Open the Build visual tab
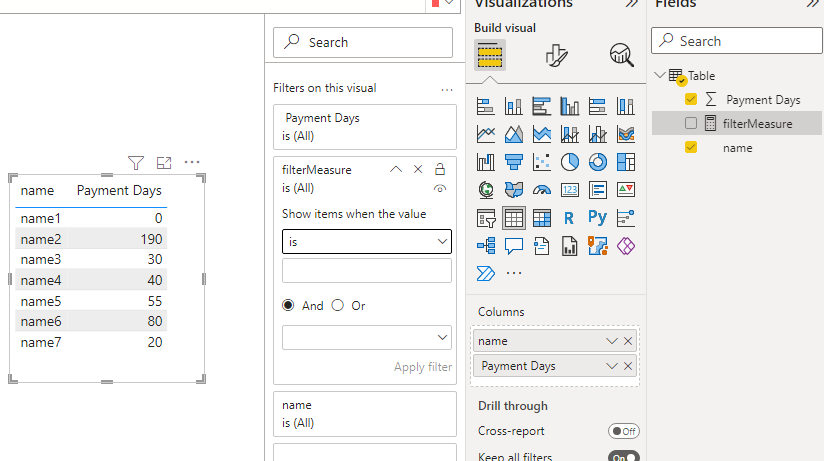This screenshot has height=461, width=824. click(x=490, y=55)
